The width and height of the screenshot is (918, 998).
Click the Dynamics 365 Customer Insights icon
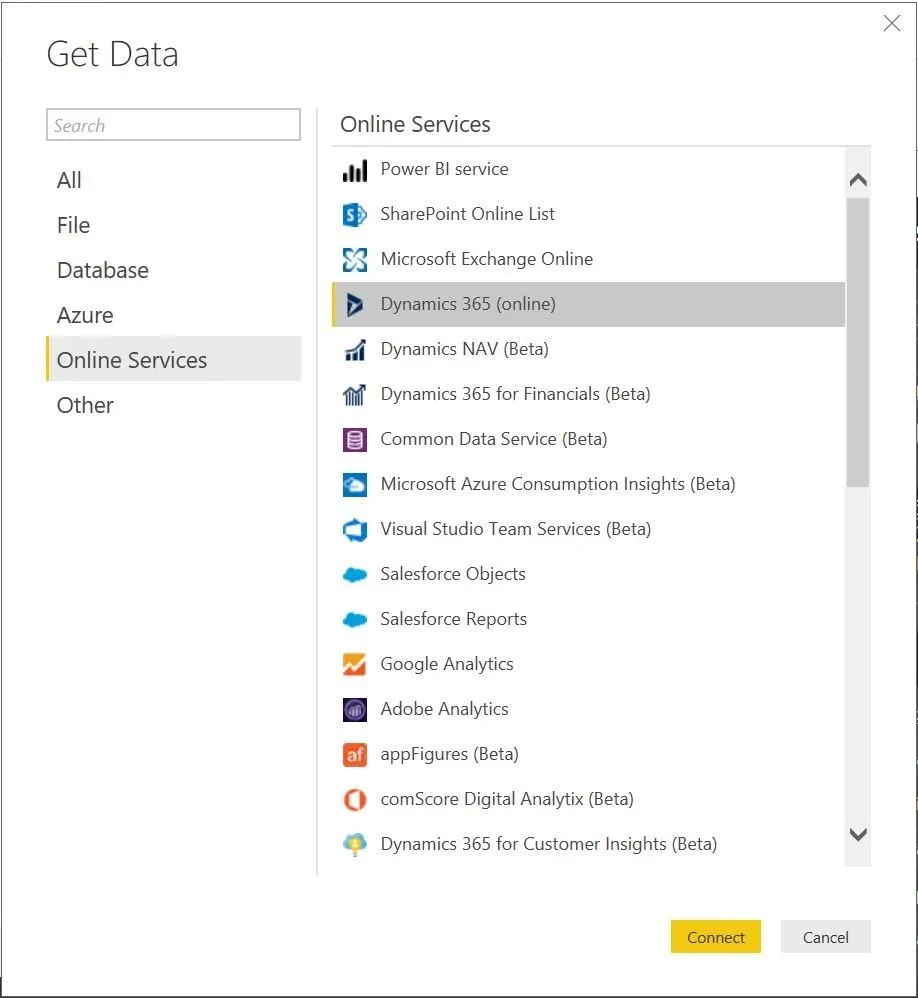click(355, 845)
